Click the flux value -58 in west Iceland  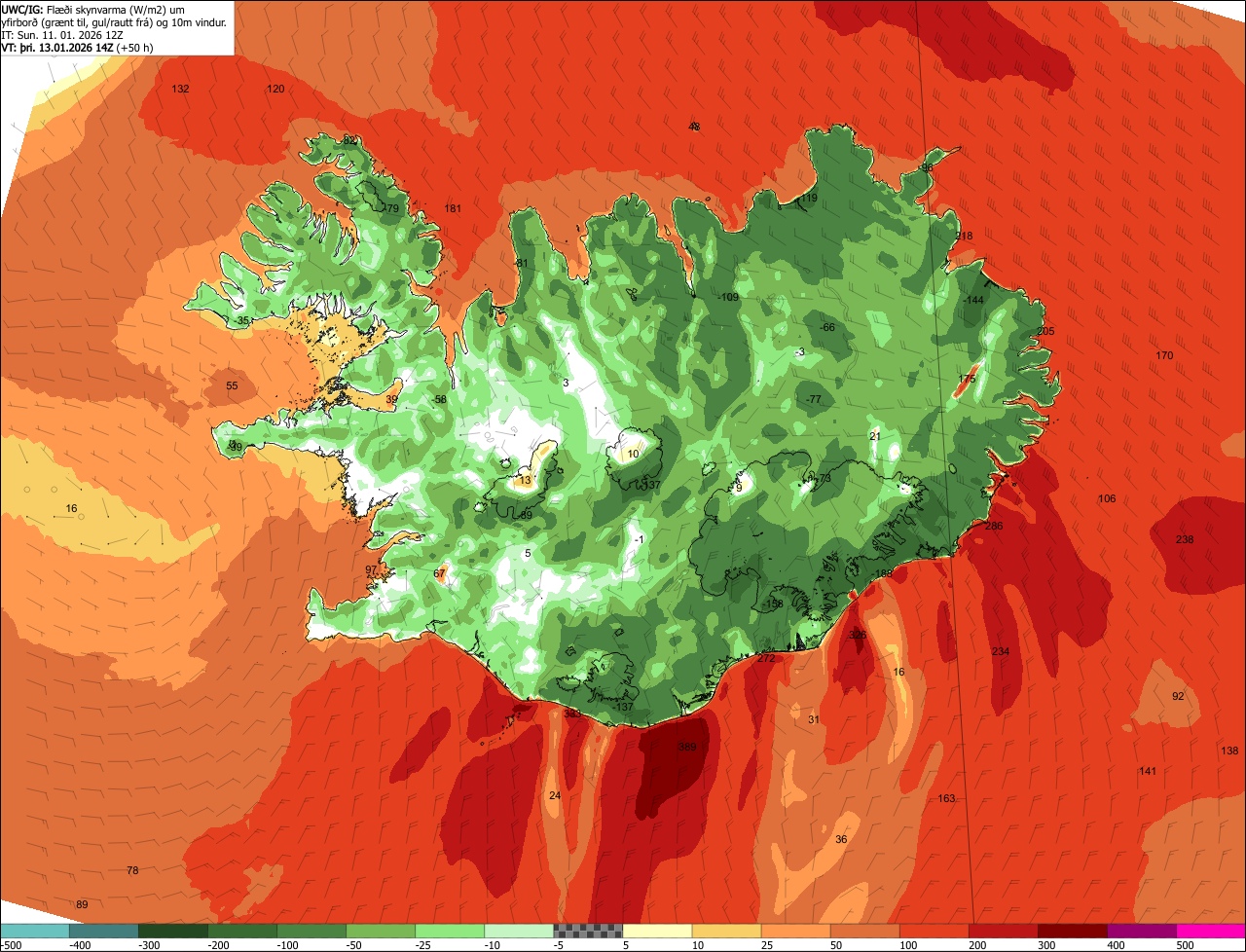point(439,399)
